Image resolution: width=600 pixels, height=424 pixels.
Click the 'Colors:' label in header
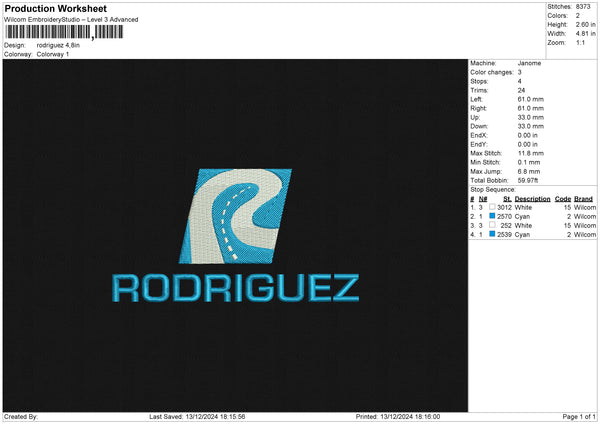pos(557,16)
